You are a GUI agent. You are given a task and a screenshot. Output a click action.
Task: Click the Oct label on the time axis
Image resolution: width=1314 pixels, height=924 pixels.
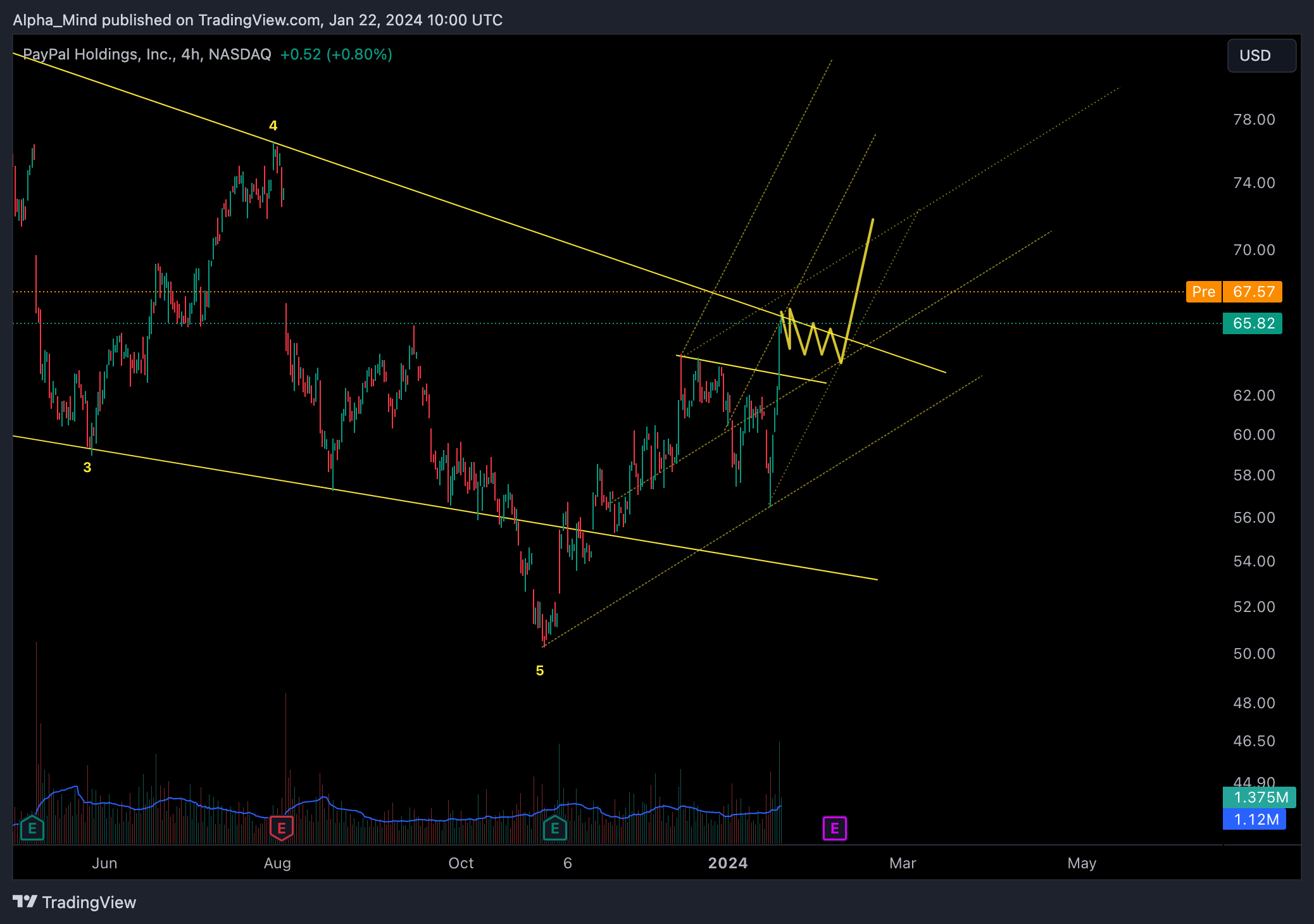point(461,863)
